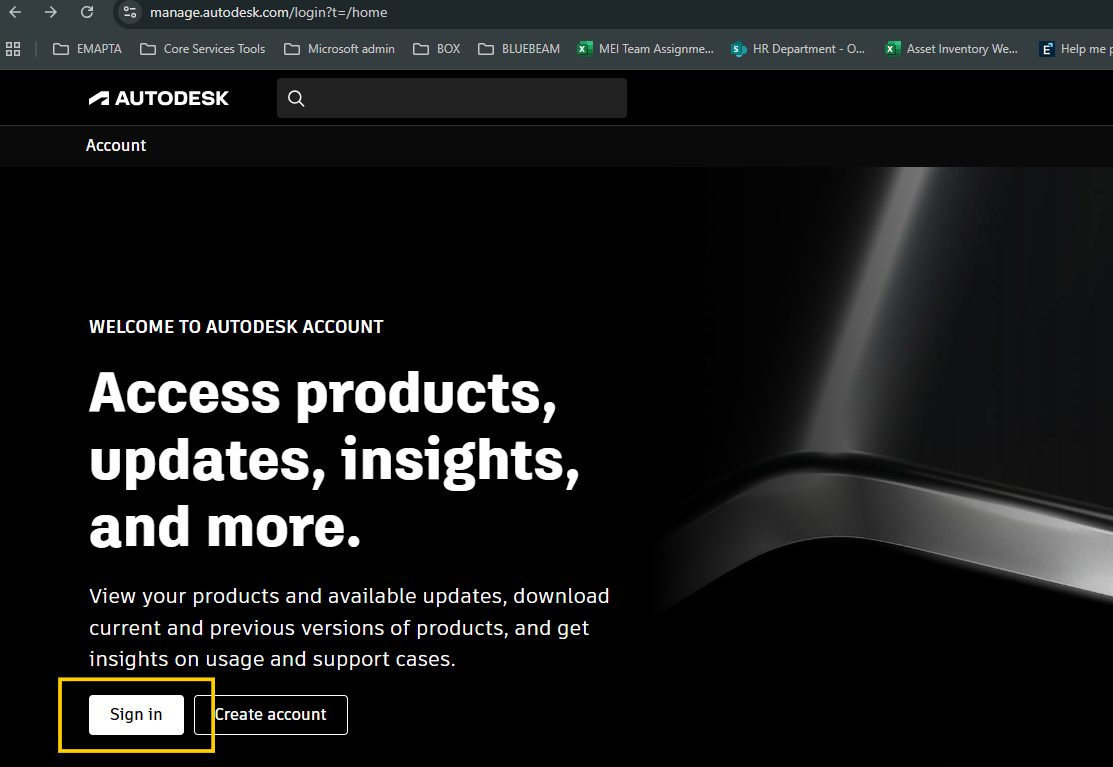This screenshot has width=1113, height=767.
Task: Click the Create account button
Action: (270, 714)
